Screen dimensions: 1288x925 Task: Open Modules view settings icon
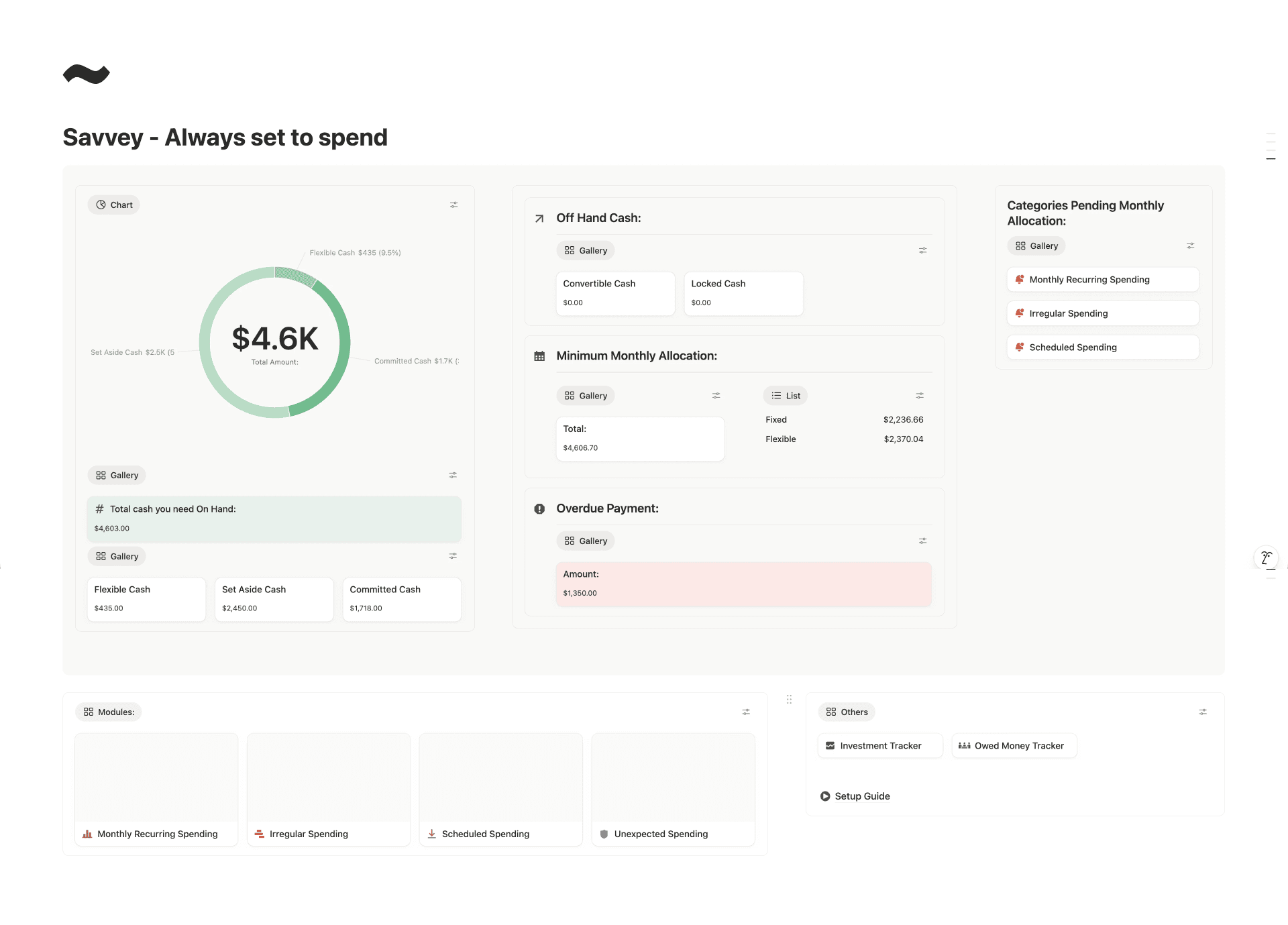pos(745,712)
